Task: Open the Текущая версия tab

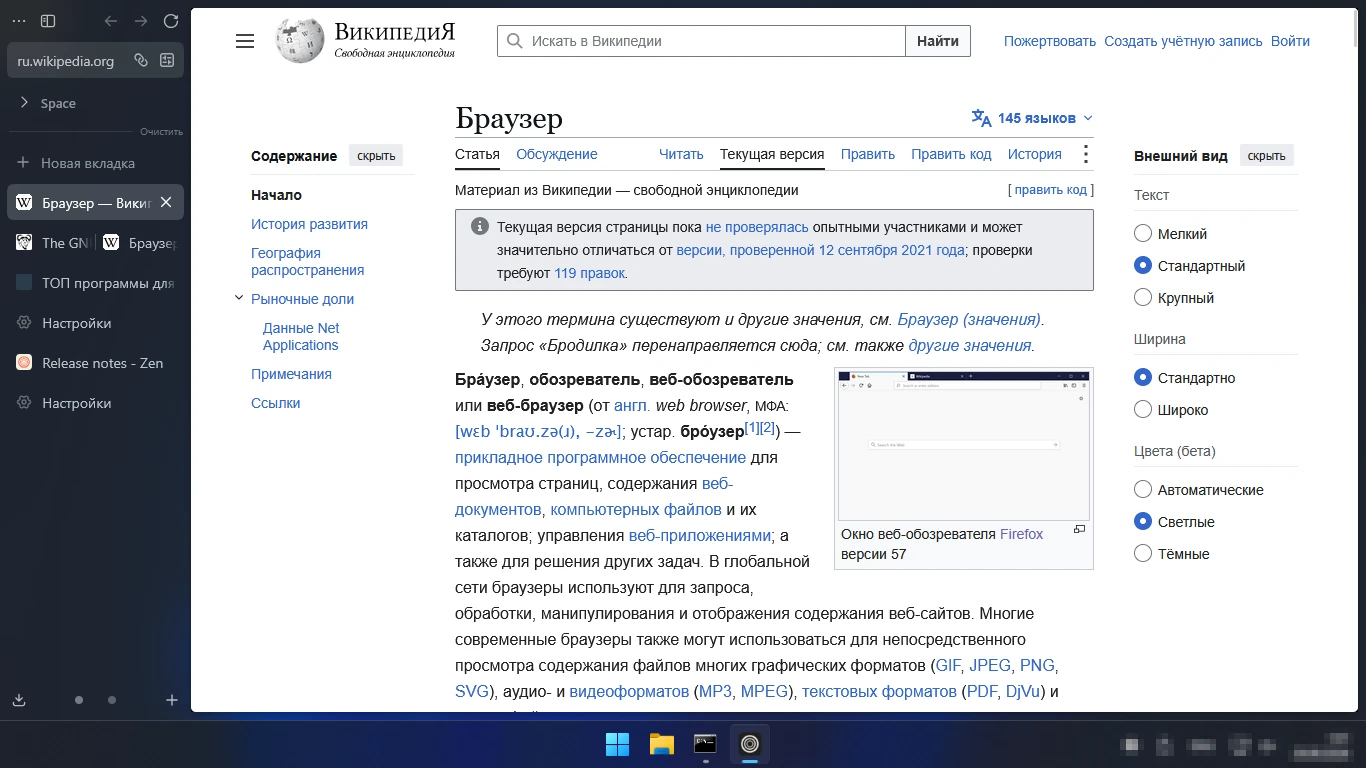Action: point(772,154)
